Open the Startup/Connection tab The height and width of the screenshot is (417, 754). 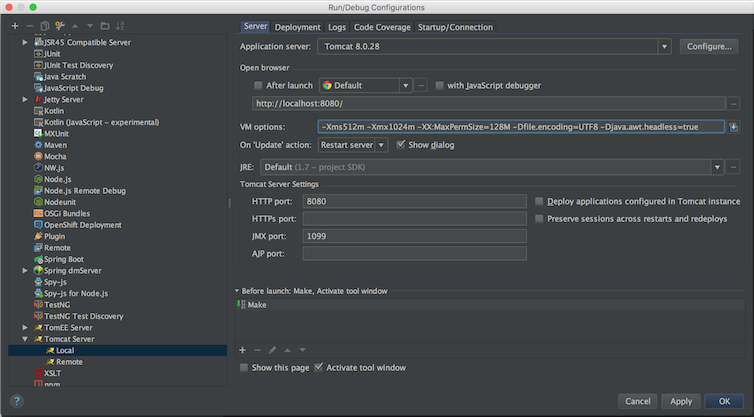click(x=455, y=27)
